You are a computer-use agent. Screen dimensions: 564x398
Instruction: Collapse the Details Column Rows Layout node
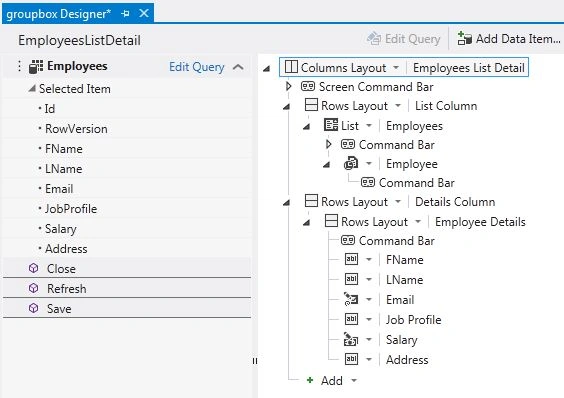click(286, 203)
